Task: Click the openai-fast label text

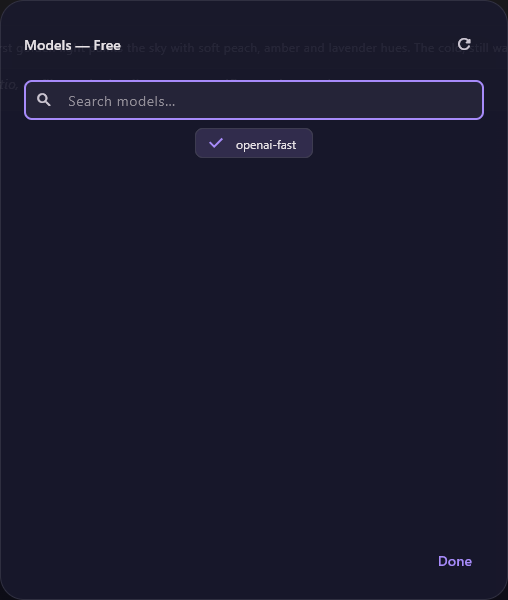Action: pos(266,145)
